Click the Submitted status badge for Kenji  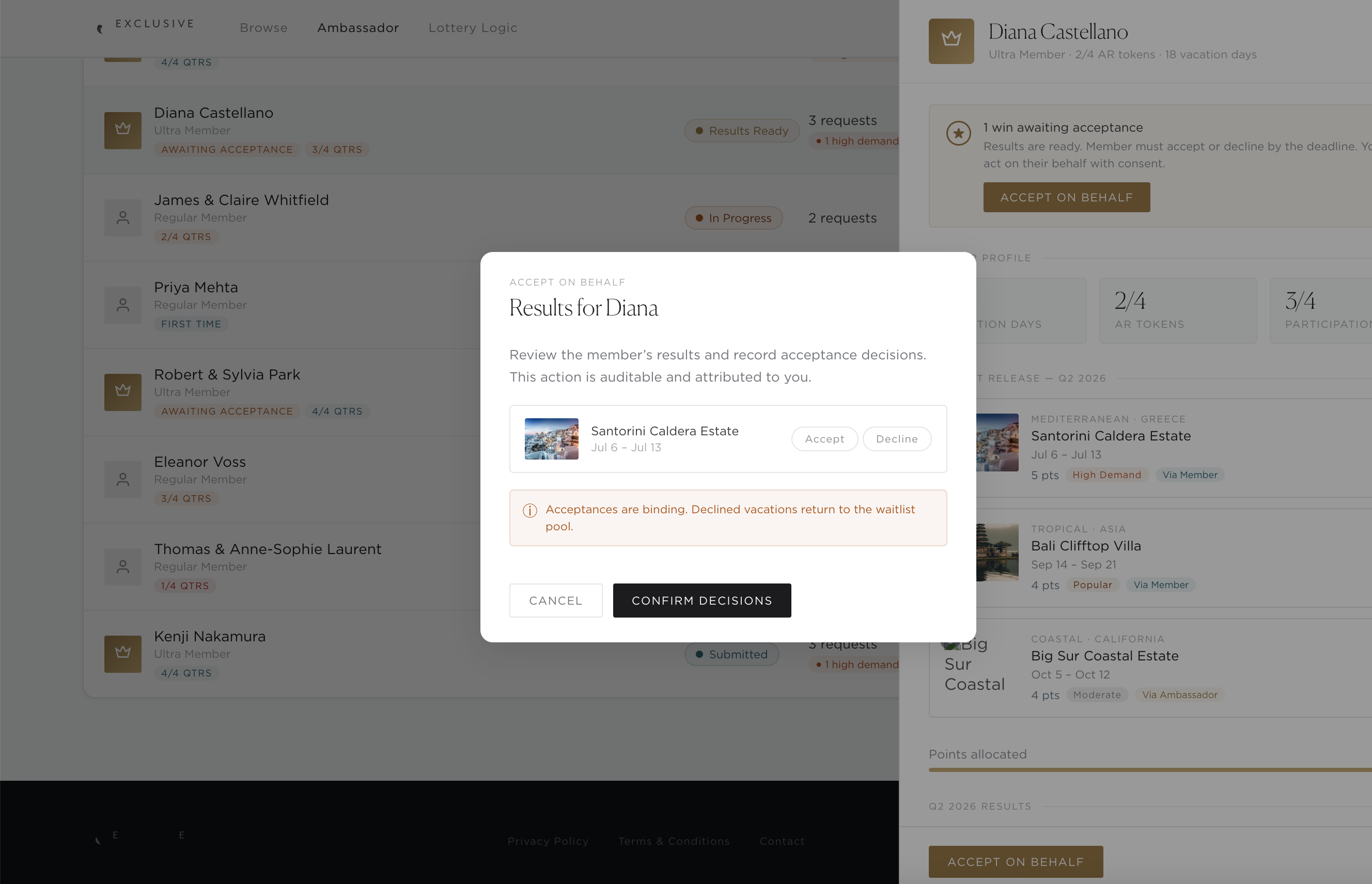731,654
